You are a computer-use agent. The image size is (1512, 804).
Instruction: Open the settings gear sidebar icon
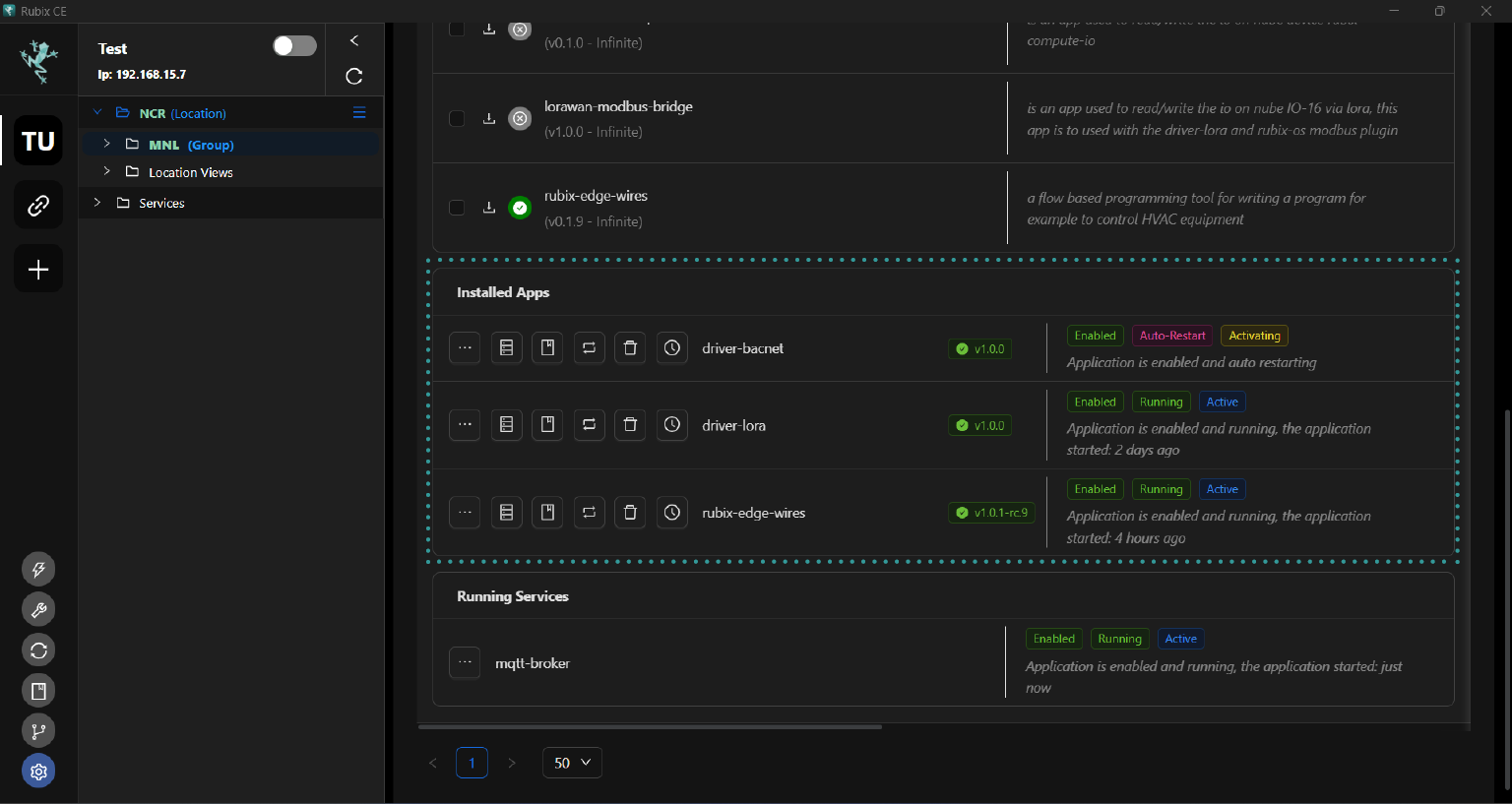pos(38,772)
